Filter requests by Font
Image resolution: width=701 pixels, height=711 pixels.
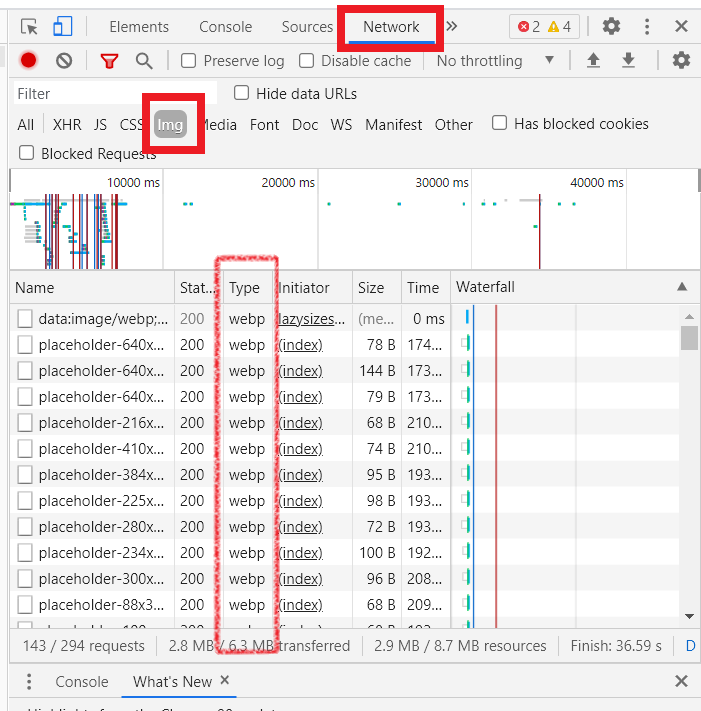click(264, 124)
